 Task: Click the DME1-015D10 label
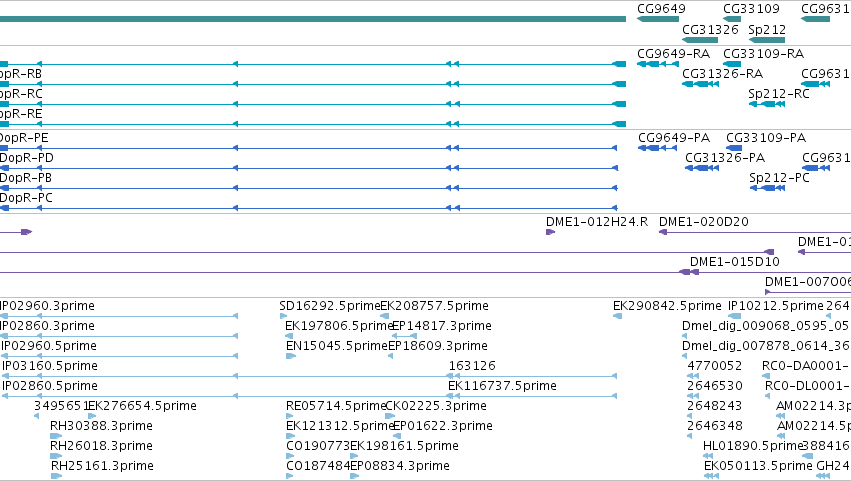pos(734,262)
